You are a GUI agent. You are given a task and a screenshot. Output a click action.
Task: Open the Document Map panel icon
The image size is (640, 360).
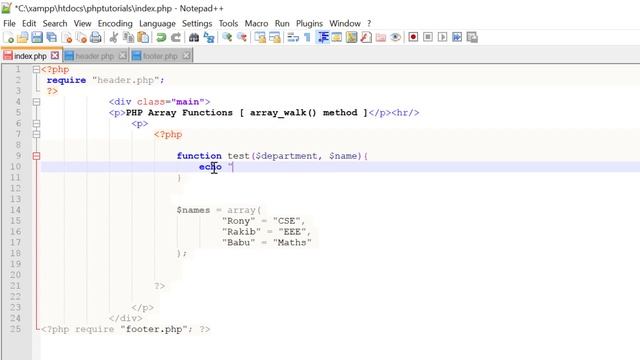pos(351,38)
